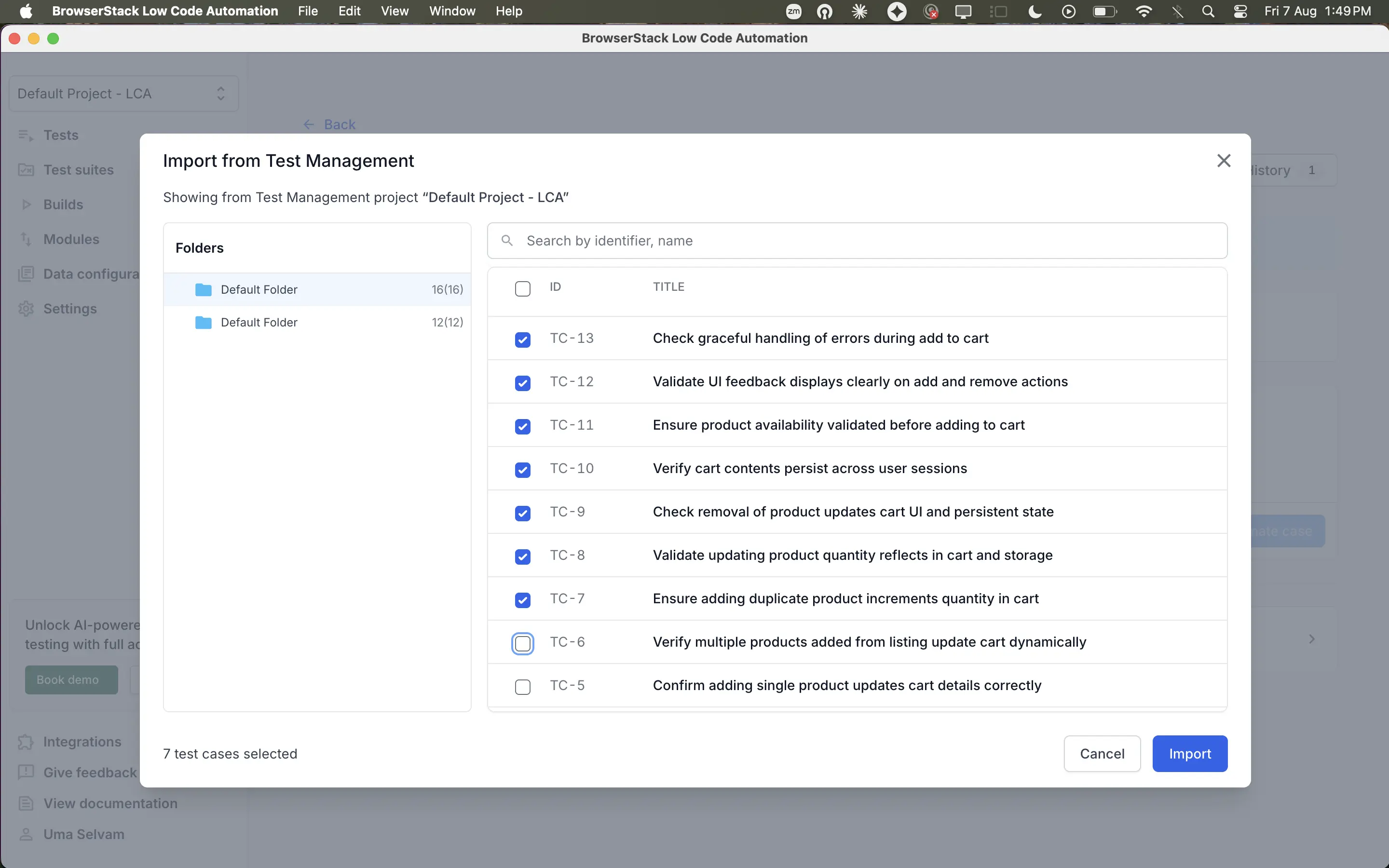Click the Cancel button
Screen dimensions: 1389x868
(1102, 754)
